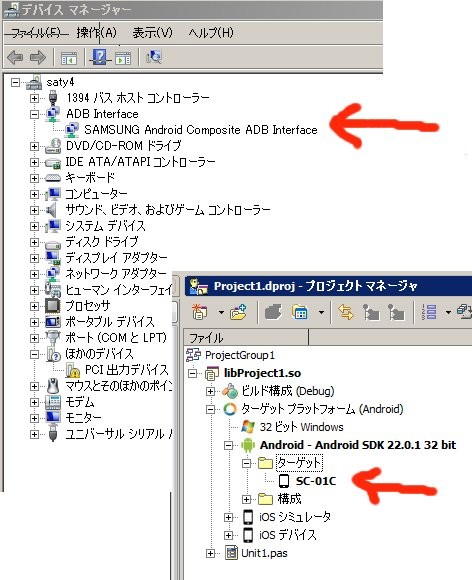Click the scan for hardware changes icon

[x=154, y=57]
